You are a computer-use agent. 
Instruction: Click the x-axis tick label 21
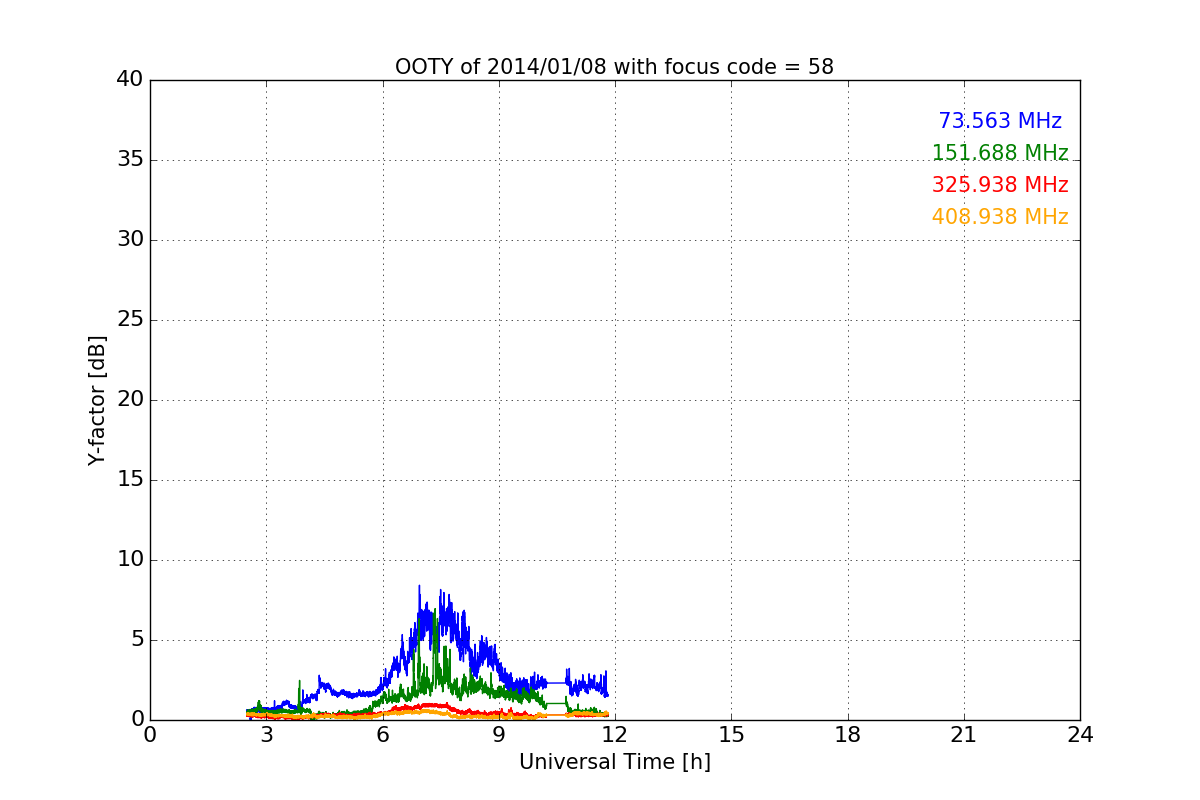click(x=964, y=734)
